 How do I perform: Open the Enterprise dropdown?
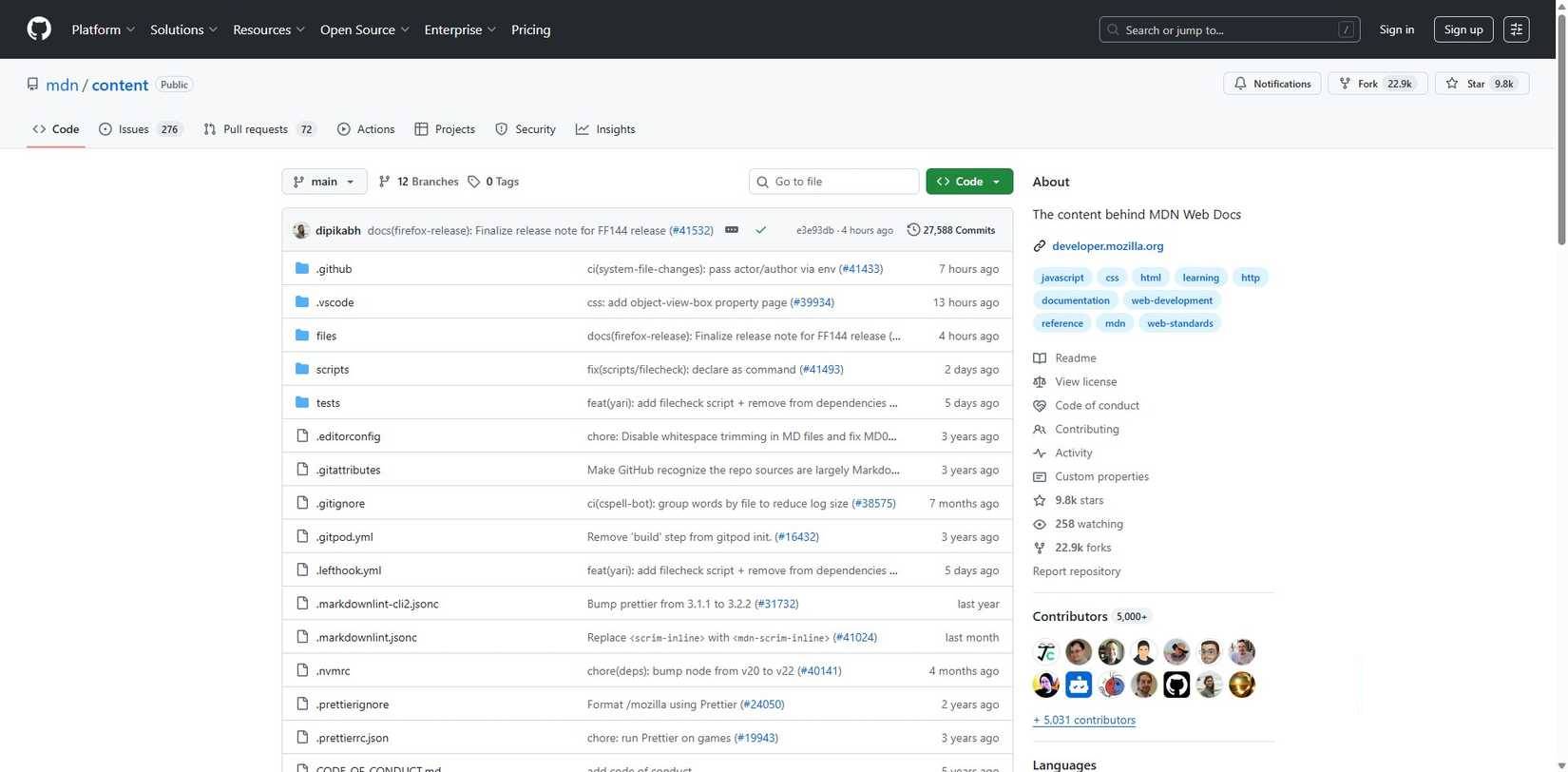pyautogui.click(x=460, y=29)
